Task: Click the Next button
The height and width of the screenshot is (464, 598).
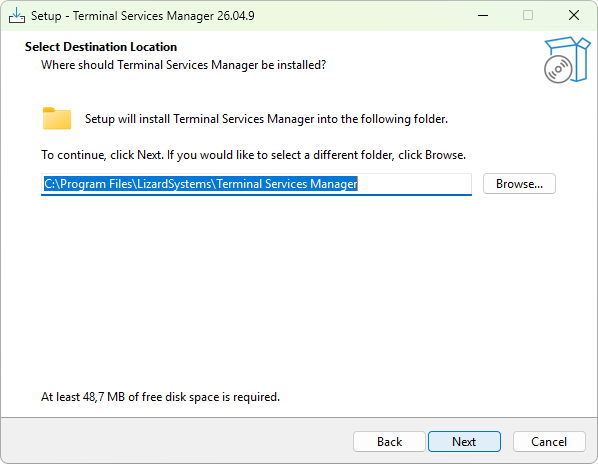Action: [464, 442]
